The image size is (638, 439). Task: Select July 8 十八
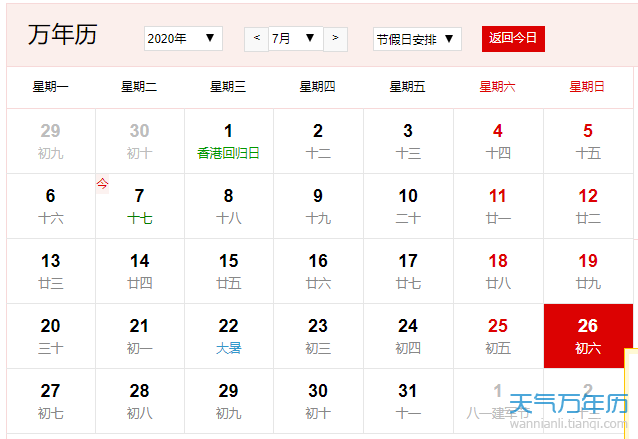point(229,206)
